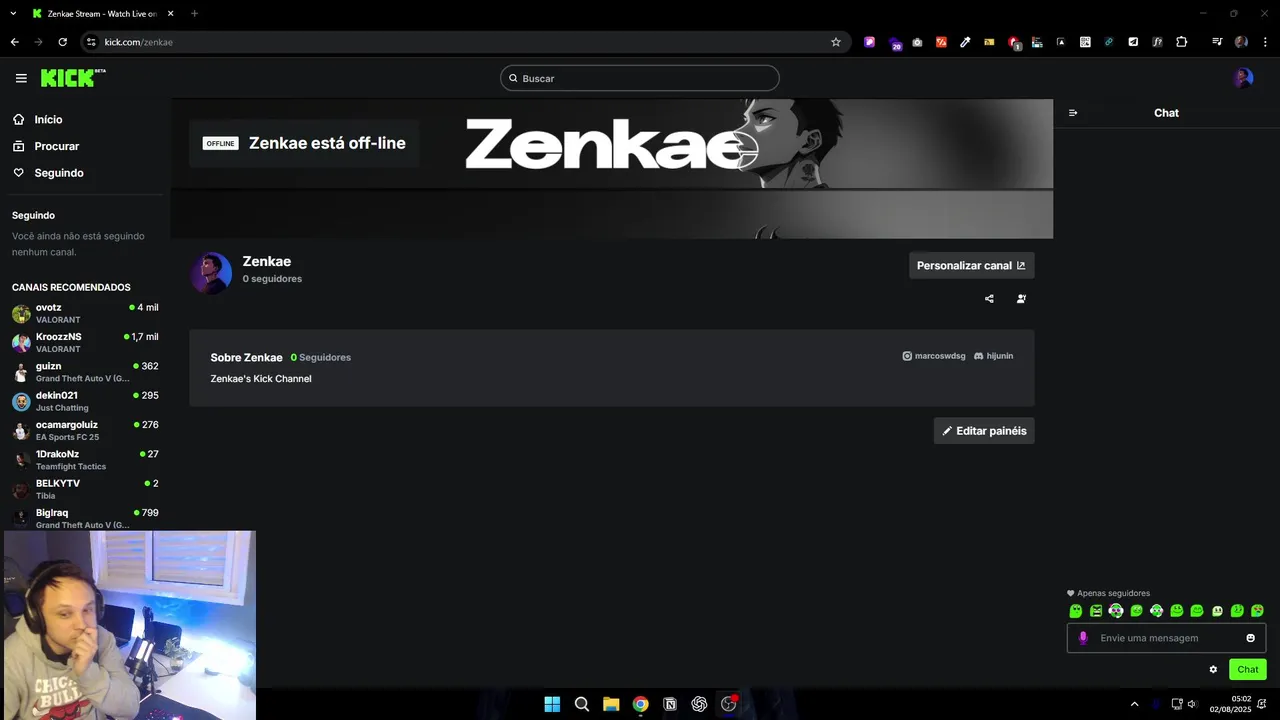1280x720 pixels.
Task: Open the 1DrakoNz recommended channel
Action: (x=85, y=460)
